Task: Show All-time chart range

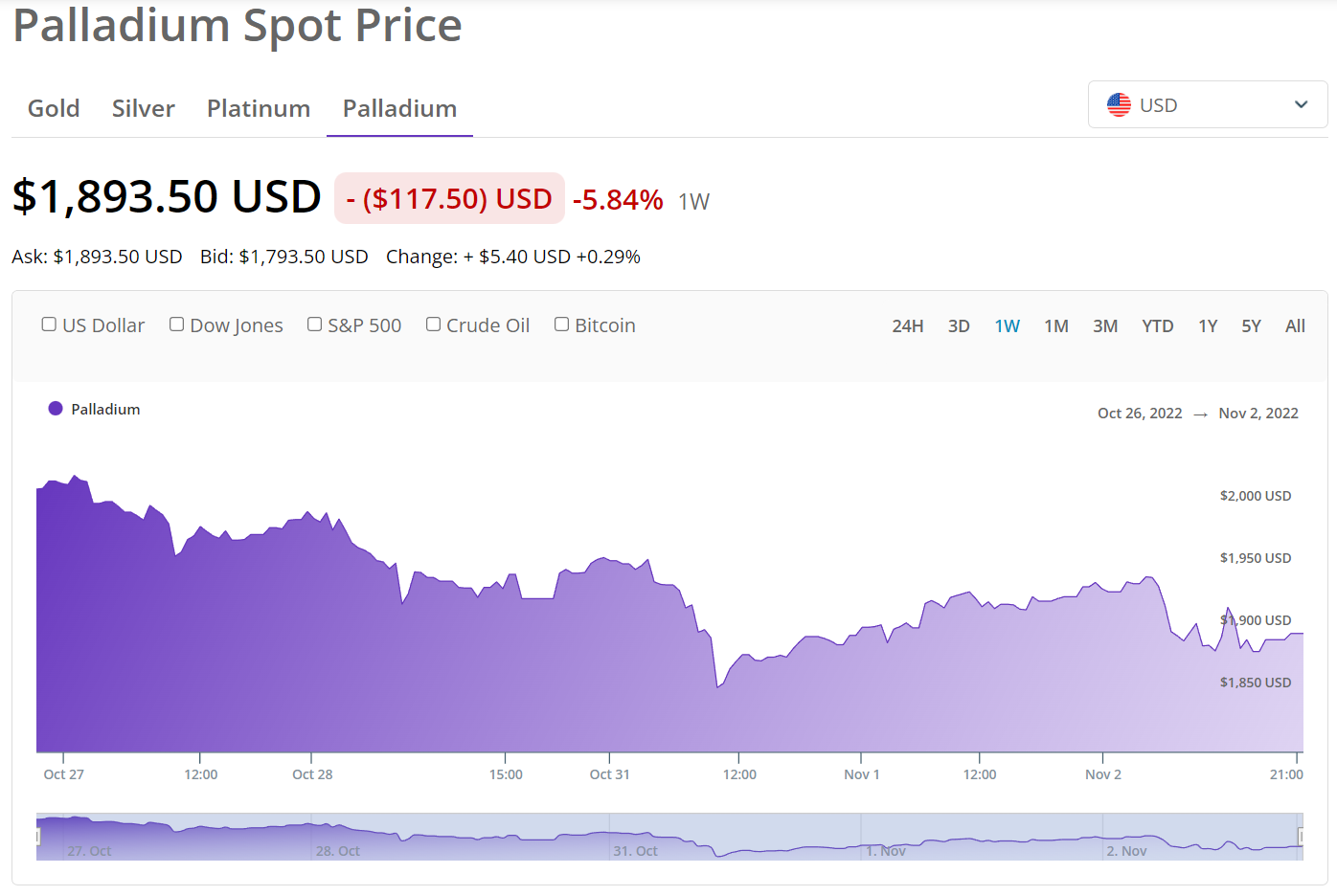Action: pos(1295,325)
